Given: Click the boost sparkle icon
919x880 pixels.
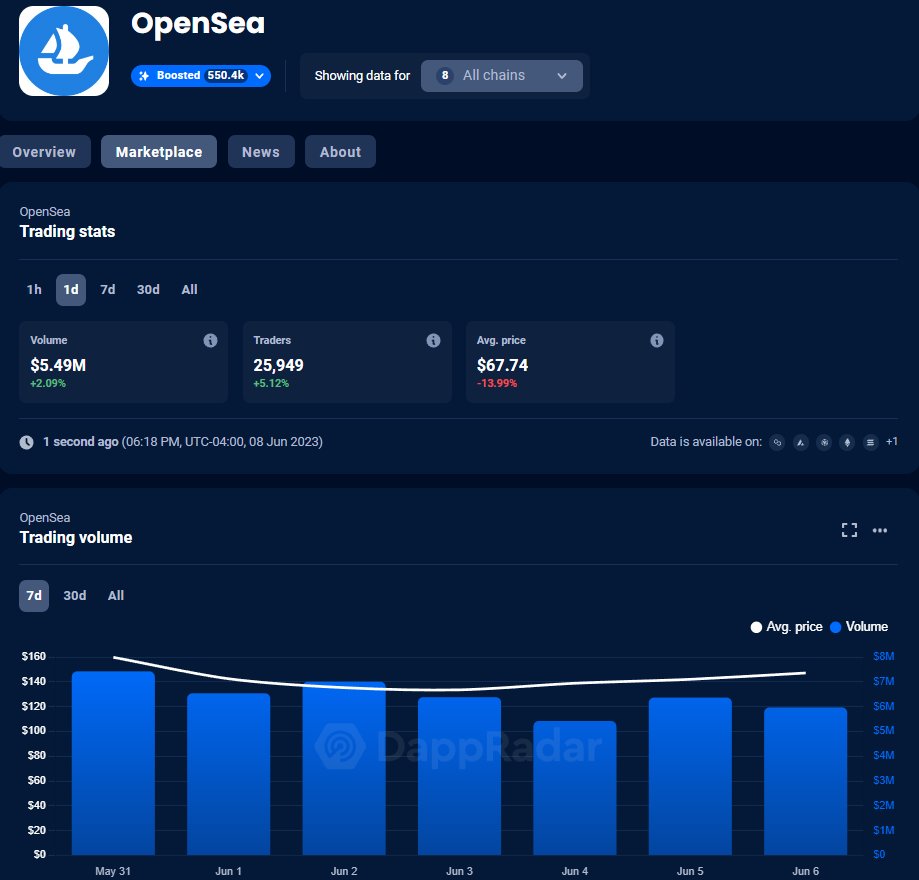Looking at the screenshot, I should pyautogui.click(x=144, y=76).
